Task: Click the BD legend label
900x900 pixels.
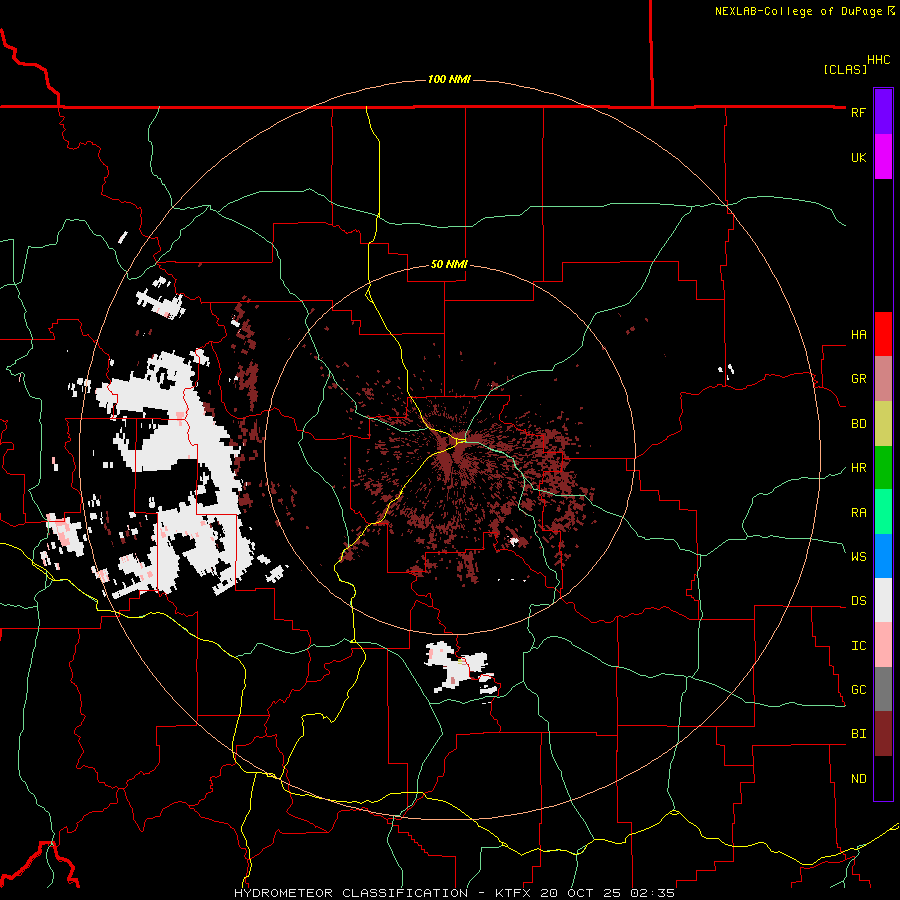Action: coord(858,424)
